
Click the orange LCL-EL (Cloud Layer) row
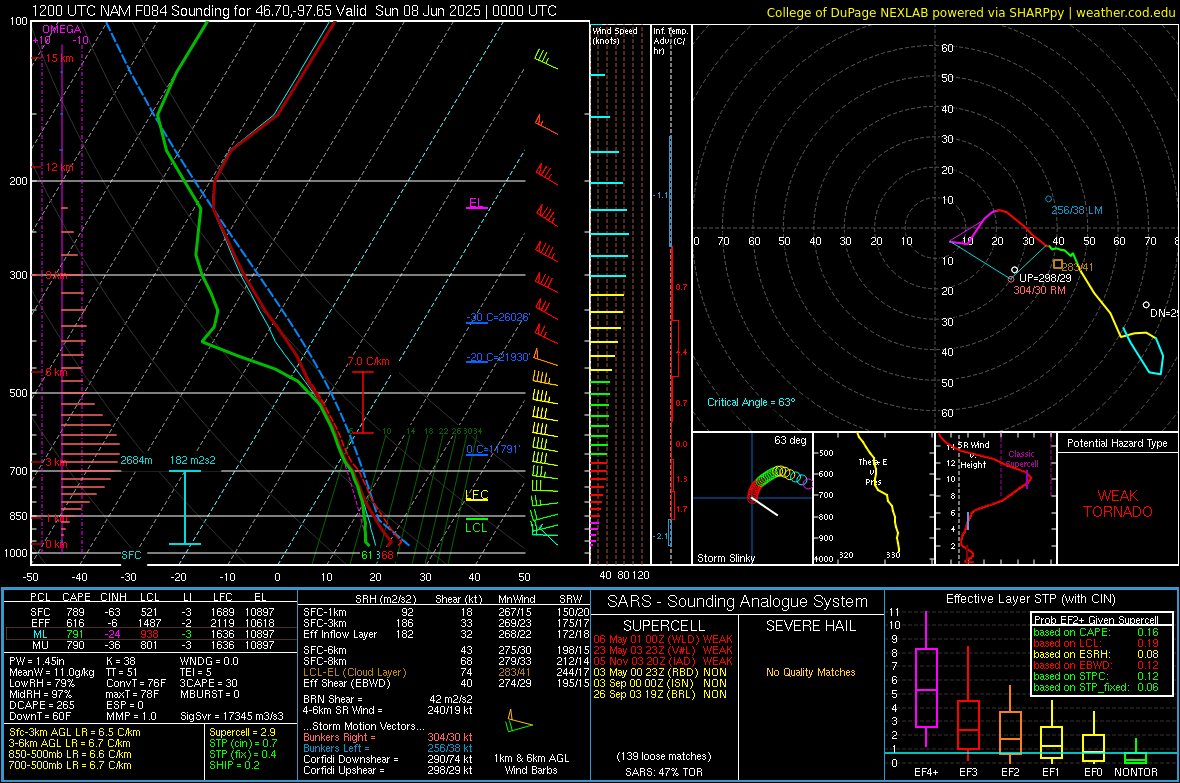446,672
